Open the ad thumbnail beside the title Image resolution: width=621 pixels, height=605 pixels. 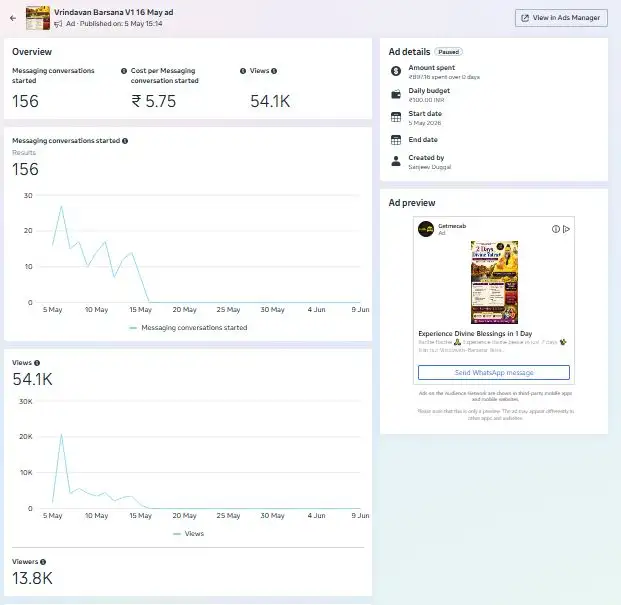[38, 18]
